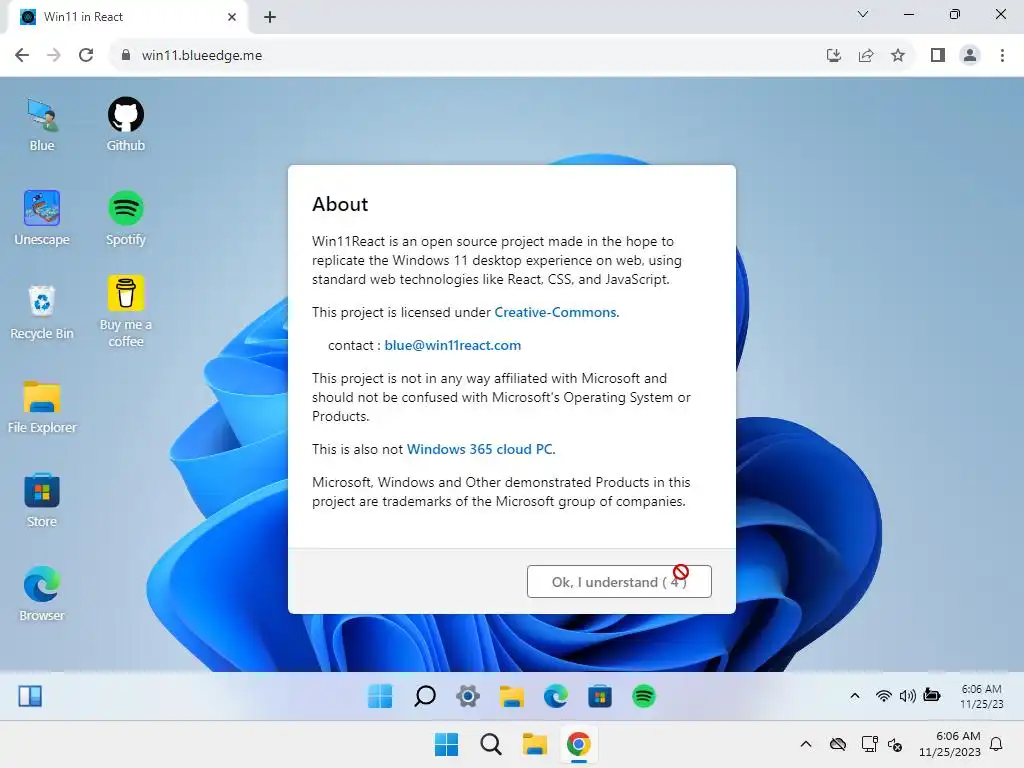This screenshot has height=768, width=1024.
Task: Expand hidden icons chevron in Win11React tray
Action: [x=855, y=696]
